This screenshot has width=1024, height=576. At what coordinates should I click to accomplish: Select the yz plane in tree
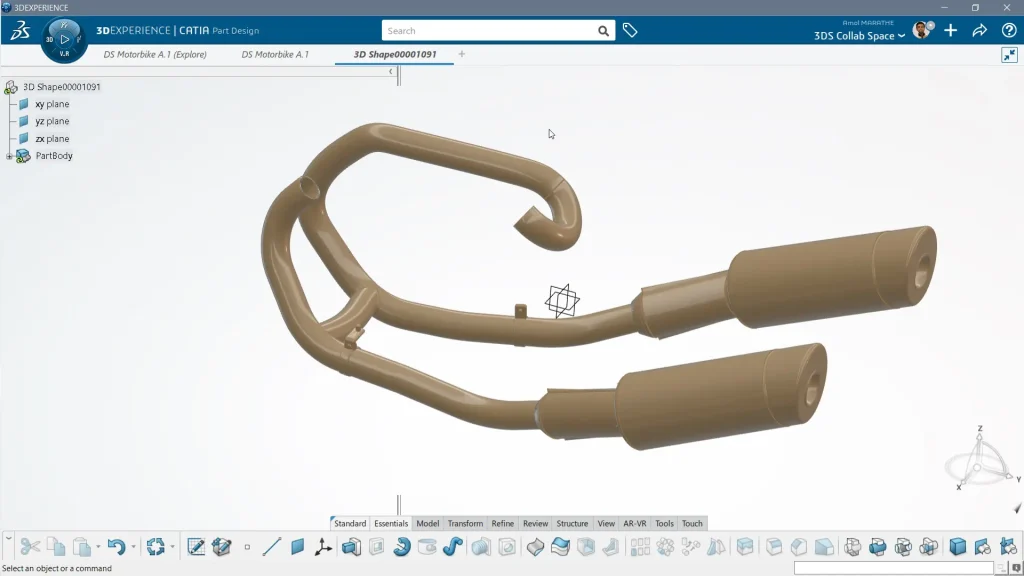(x=51, y=121)
